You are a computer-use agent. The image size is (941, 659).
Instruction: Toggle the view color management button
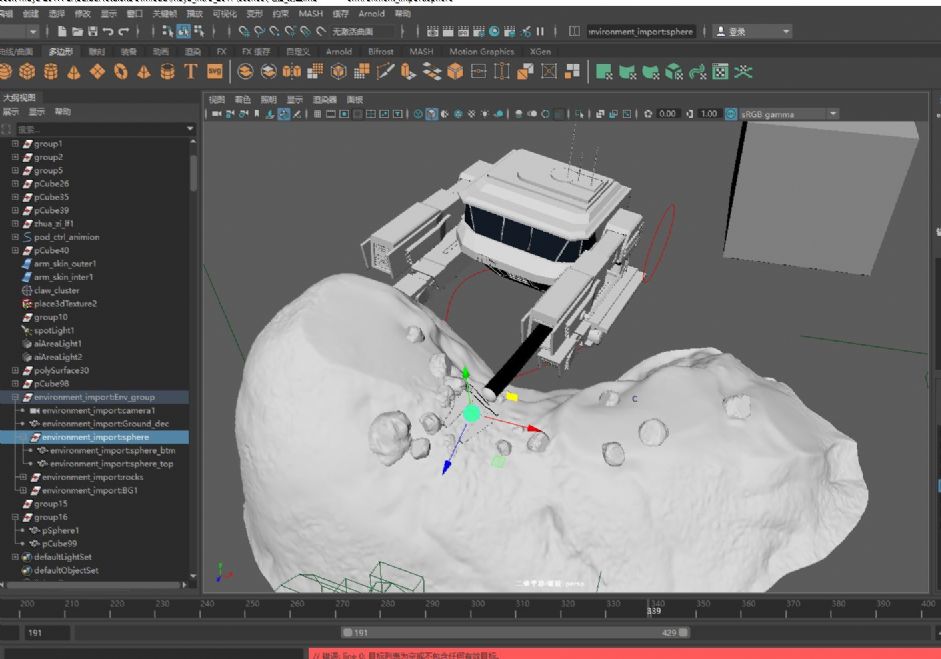point(730,114)
